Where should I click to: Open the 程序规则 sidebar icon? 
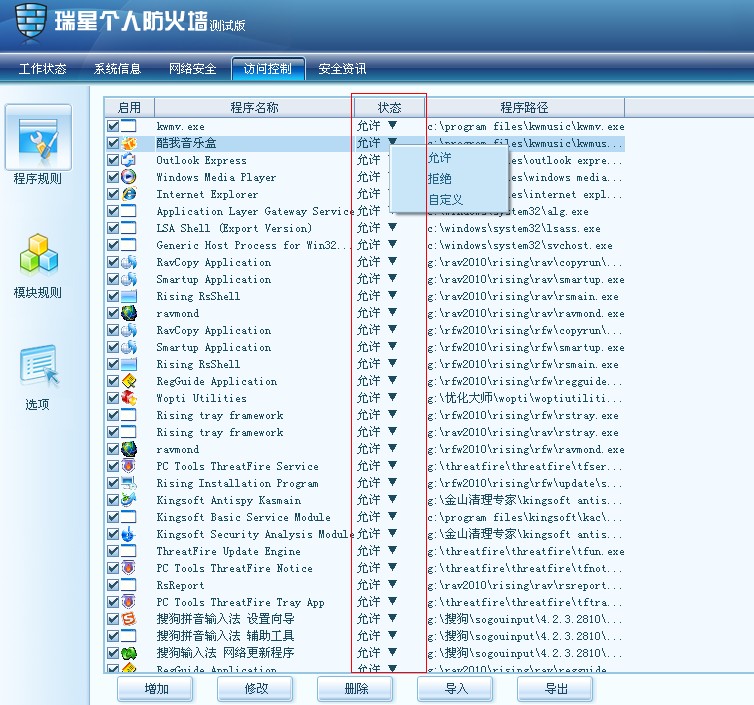38,137
